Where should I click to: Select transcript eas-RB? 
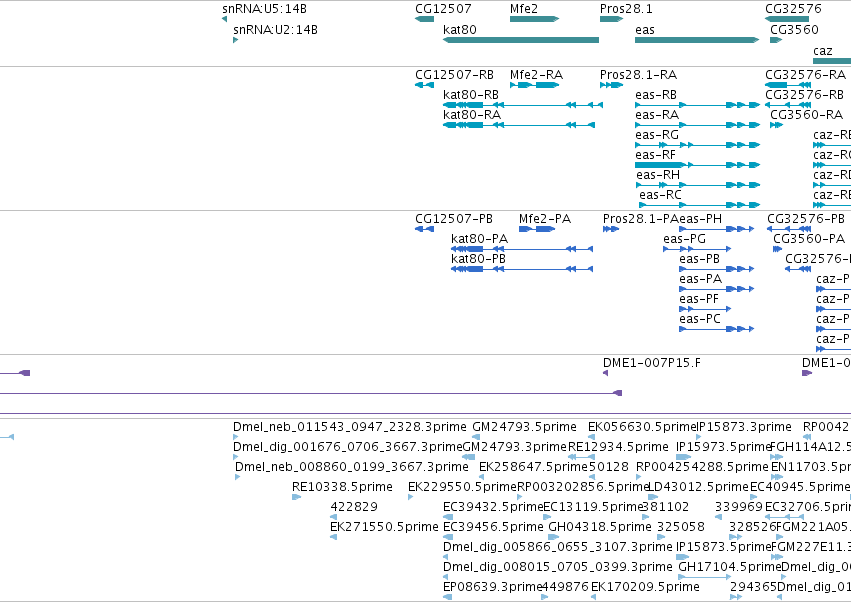point(697,105)
